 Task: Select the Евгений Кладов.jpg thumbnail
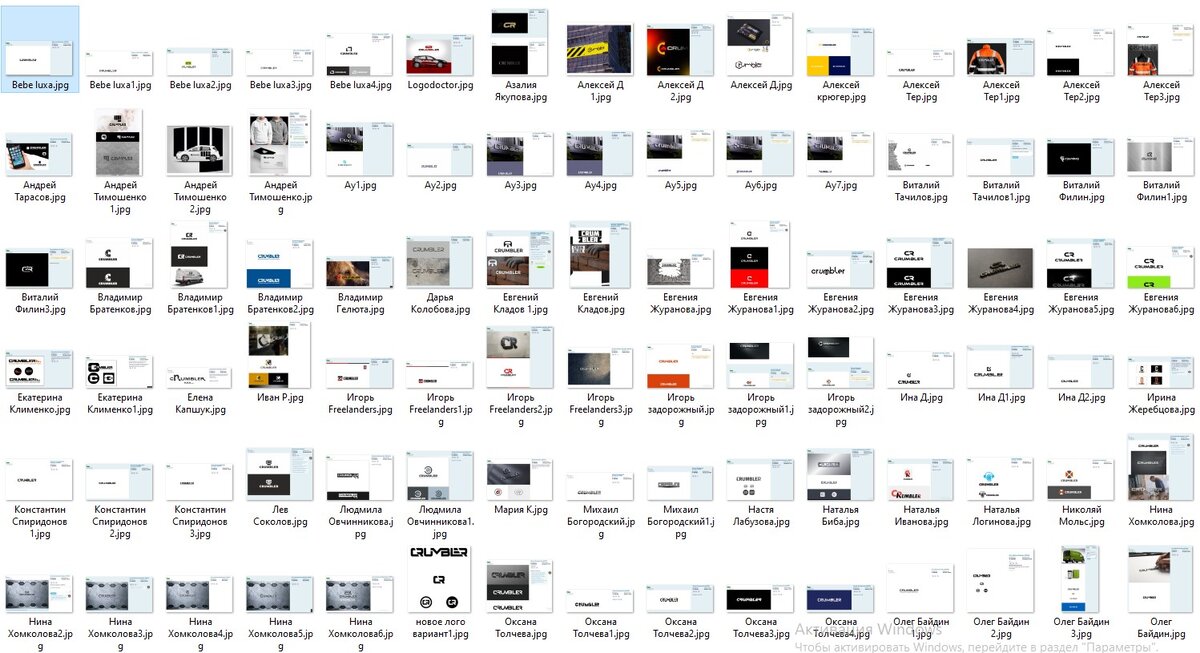click(x=600, y=254)
